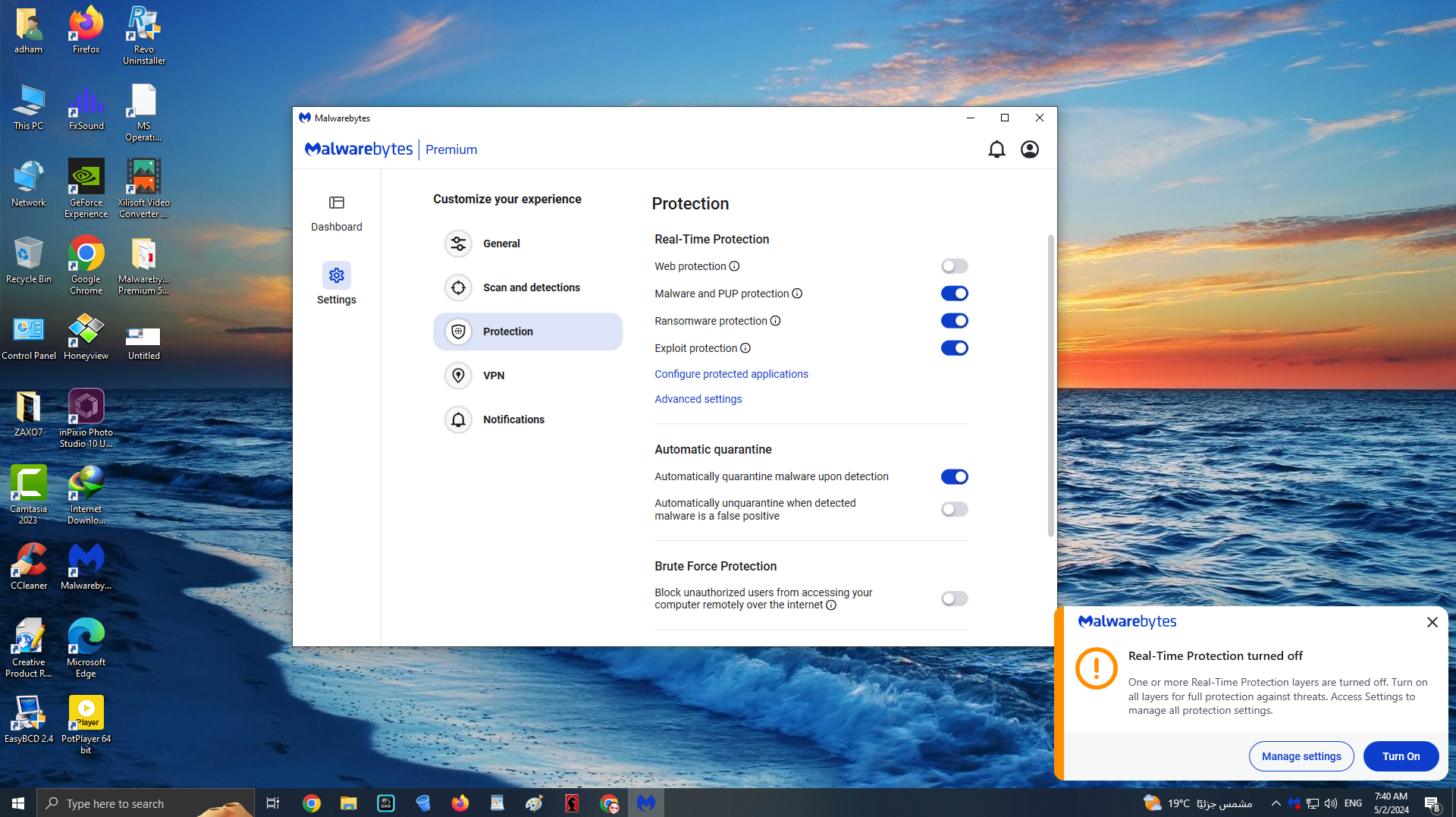This screenshot has width=1456, height=817.
Task: Click the ENG language indicator
Action: pos(1353,803)
